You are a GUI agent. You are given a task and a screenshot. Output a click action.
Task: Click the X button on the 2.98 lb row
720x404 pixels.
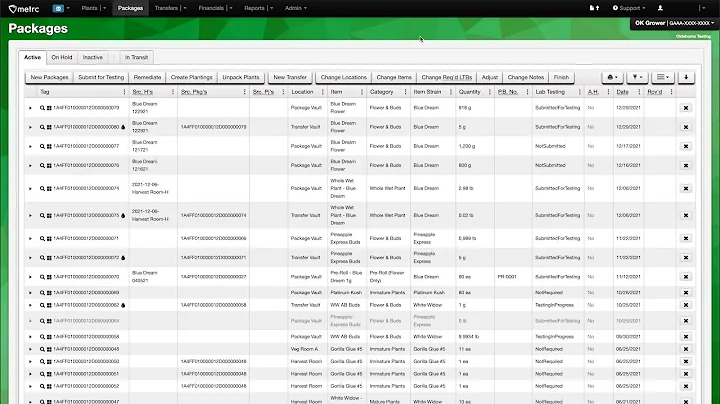click(686, 188)
